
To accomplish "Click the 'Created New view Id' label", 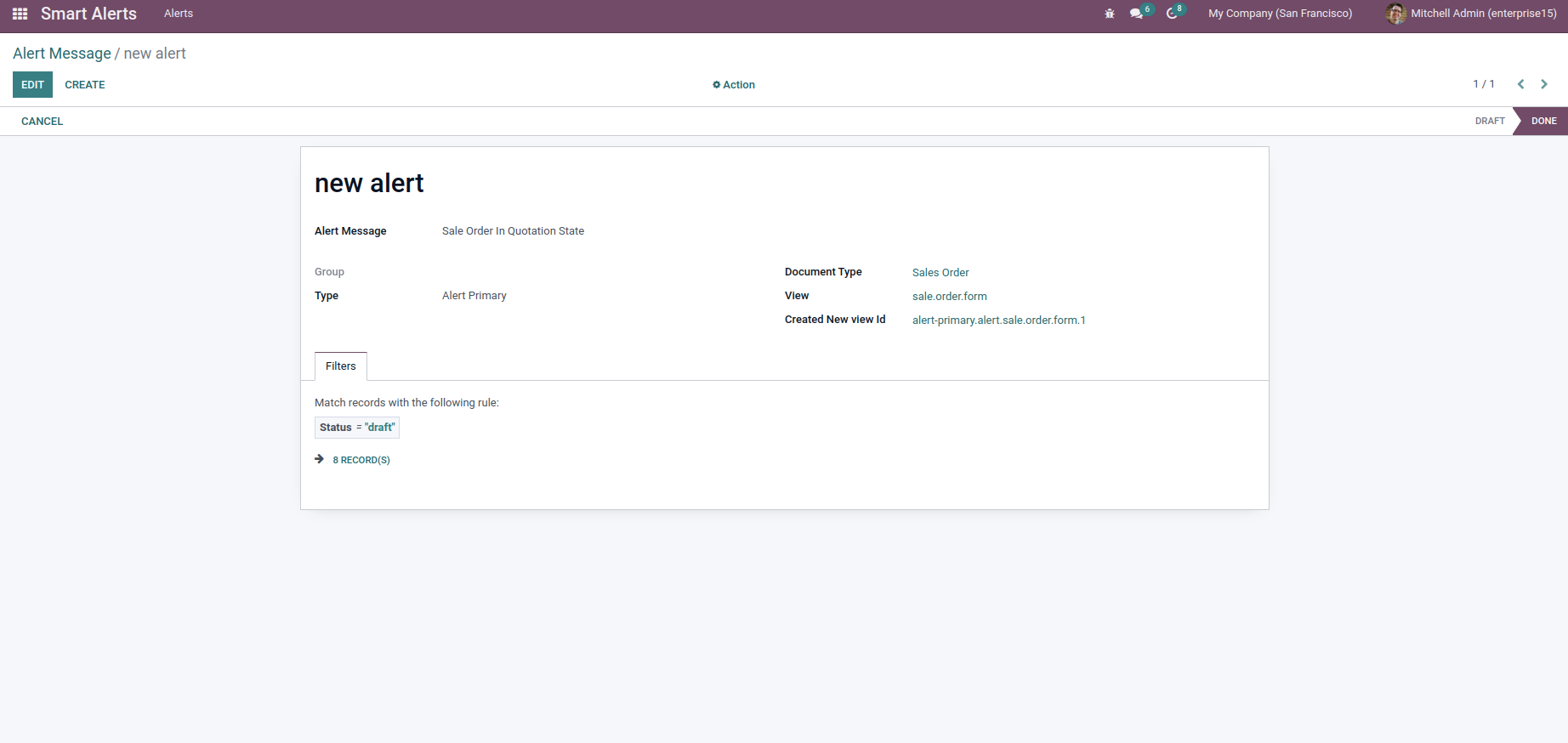I will click(x=835, y=320).
